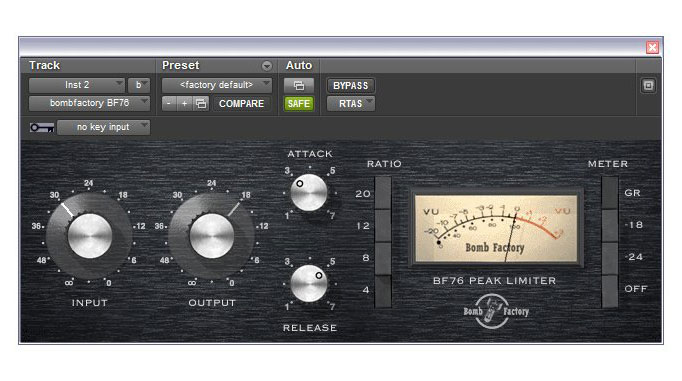Viewport: 682px width, 381px height.
Task: Open the Preset settings menu arrow
Action: (267, 66)
